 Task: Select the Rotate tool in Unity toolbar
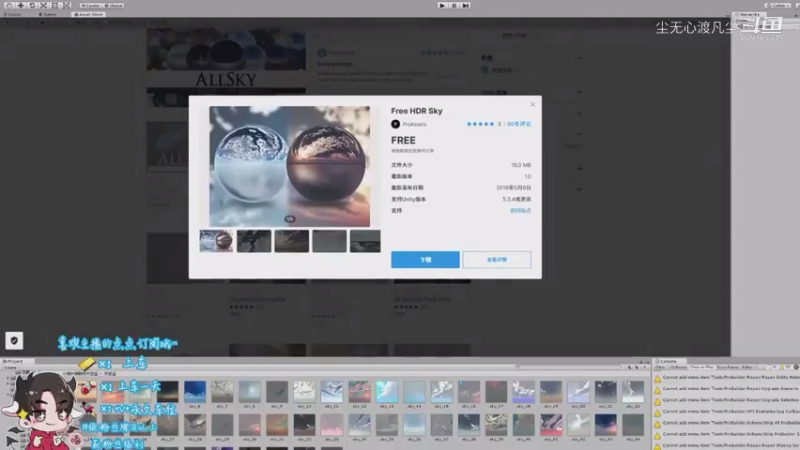point(32,5)
